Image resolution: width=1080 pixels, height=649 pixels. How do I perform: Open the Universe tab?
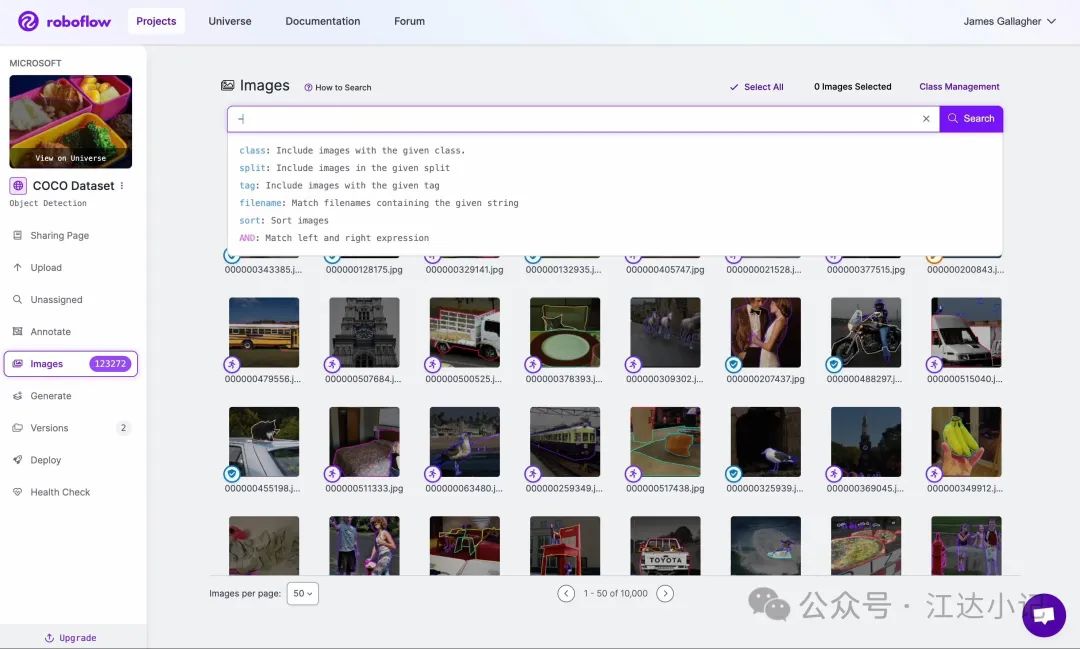pos(230,21)
